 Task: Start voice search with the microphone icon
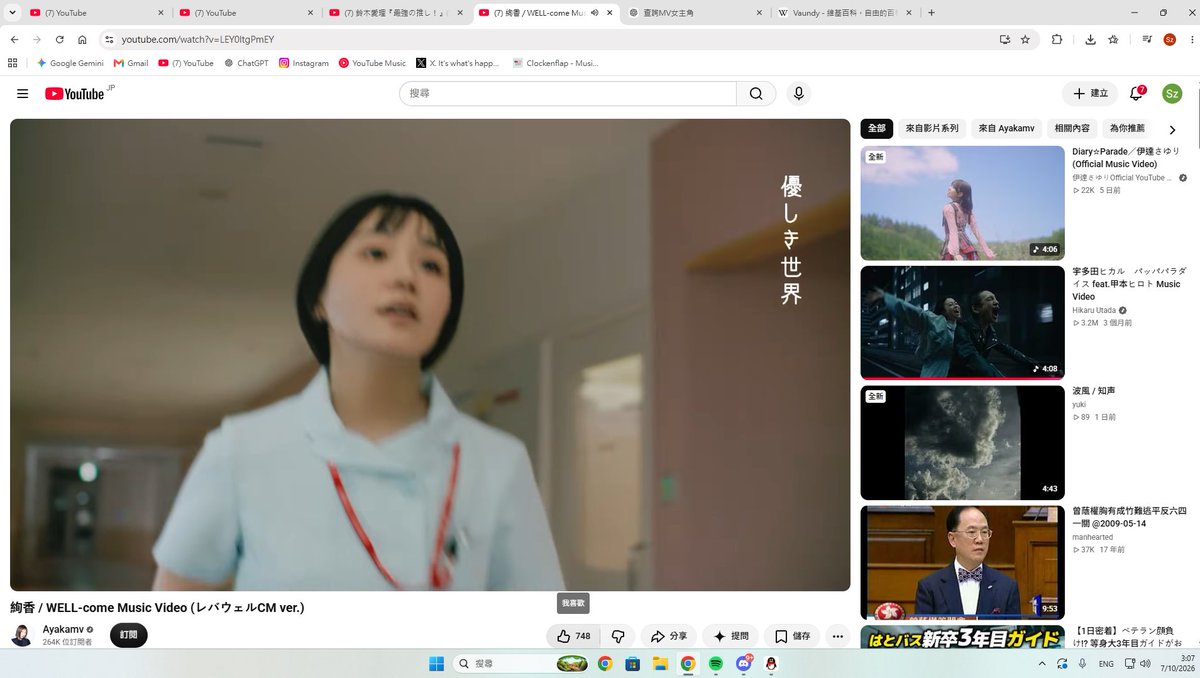click(798, 93)
